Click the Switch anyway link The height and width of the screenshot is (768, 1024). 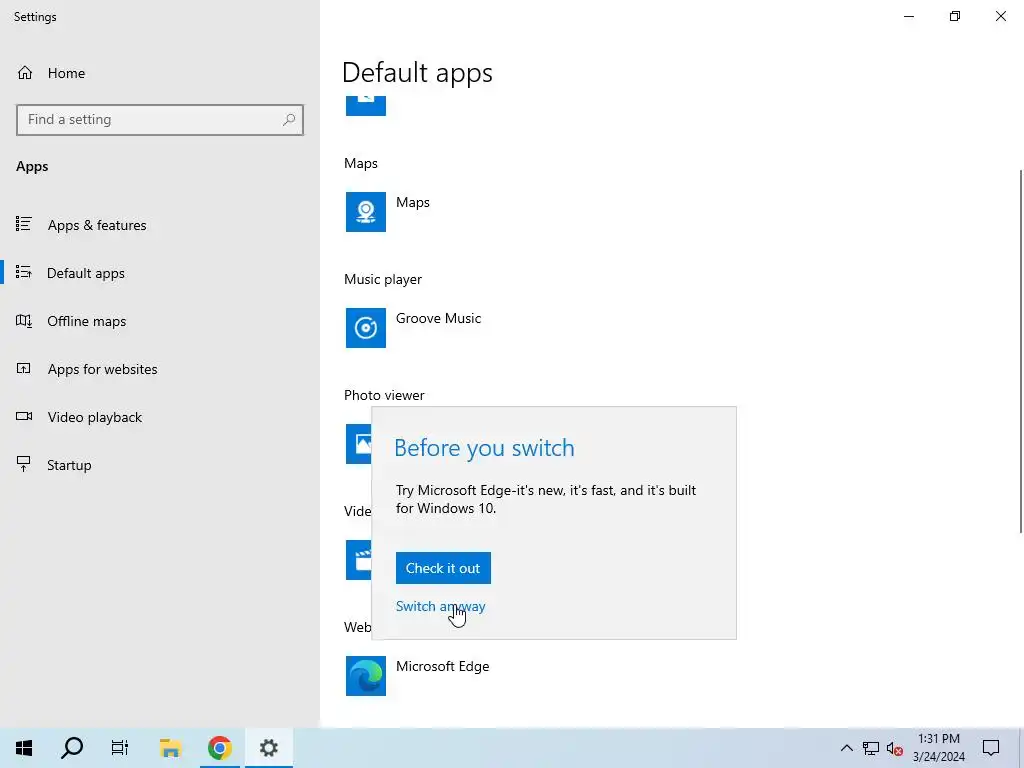point(440,607)
